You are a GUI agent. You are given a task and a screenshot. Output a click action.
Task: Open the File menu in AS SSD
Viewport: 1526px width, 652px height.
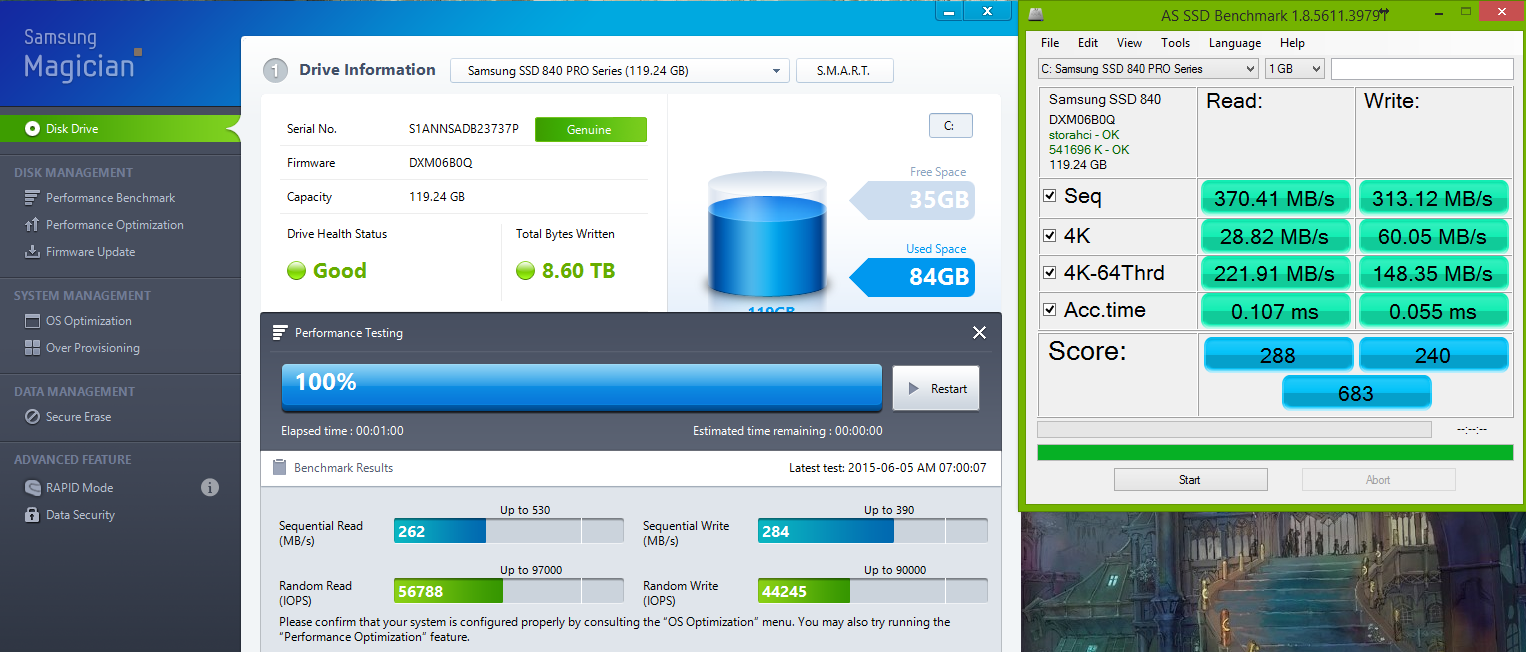point(1050,43)
